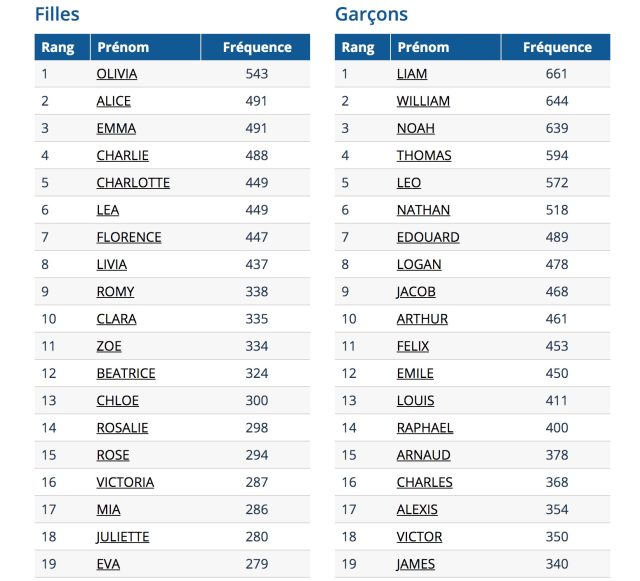Click the ALICE name link
The width and height of the screenshot is (640, 581).
pos(113,101)
